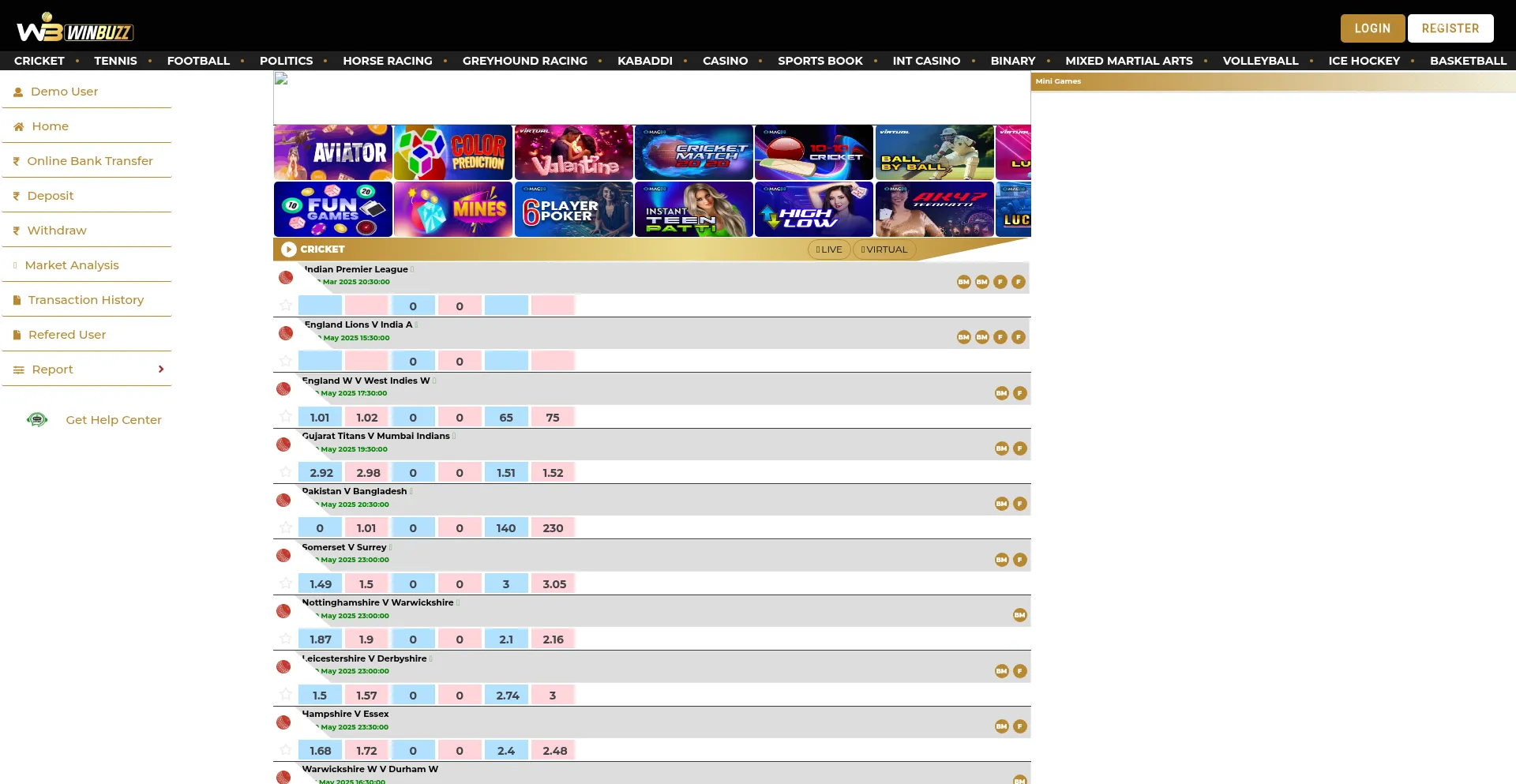Favorite England W V West Indies W star
This screenshot has height=784, width=1516.
pyautogui.click(x=286, y=417)
